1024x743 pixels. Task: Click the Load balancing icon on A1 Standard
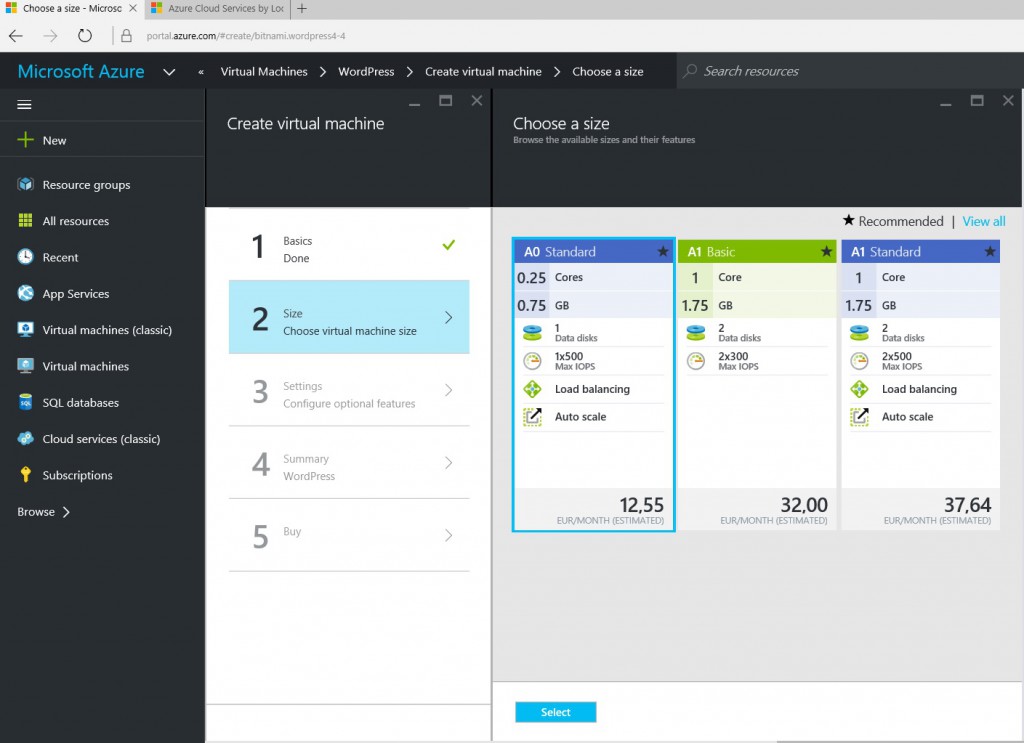click(x=859, y=389)
